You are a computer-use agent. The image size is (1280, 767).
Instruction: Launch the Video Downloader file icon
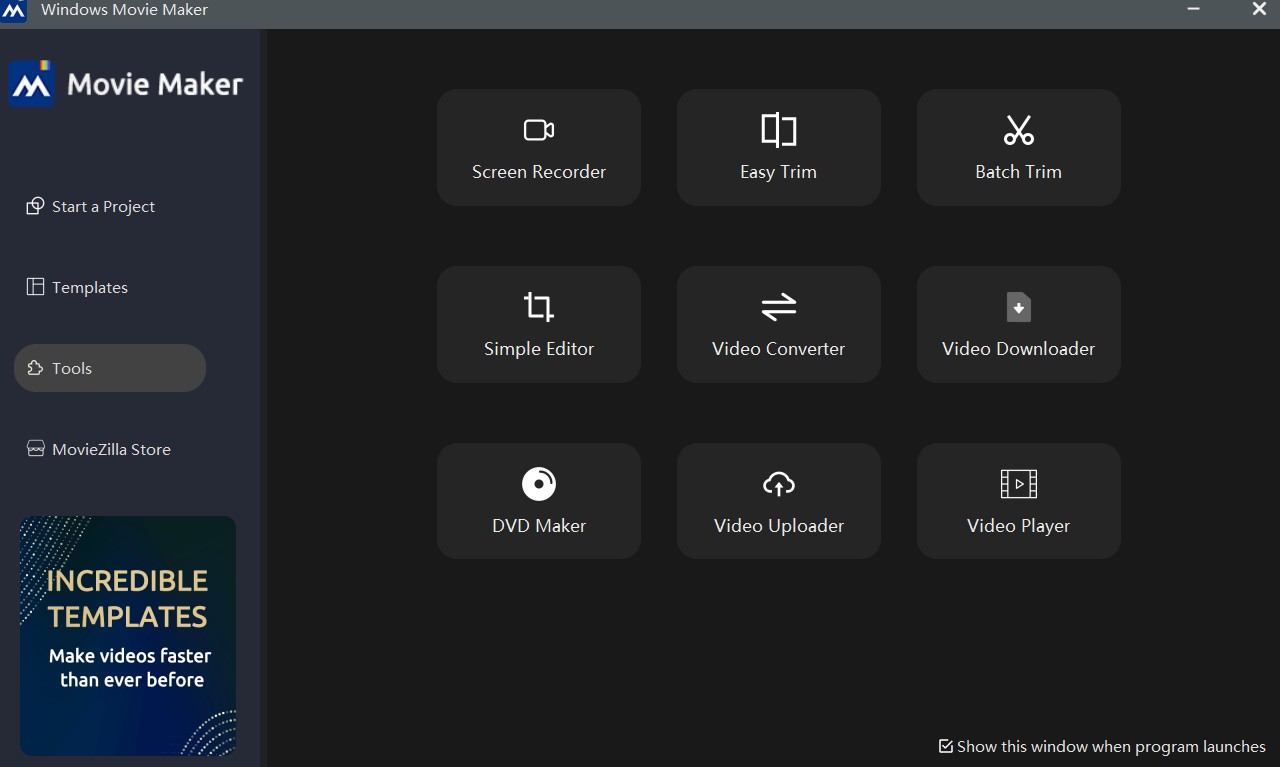tap(1018, 307)
